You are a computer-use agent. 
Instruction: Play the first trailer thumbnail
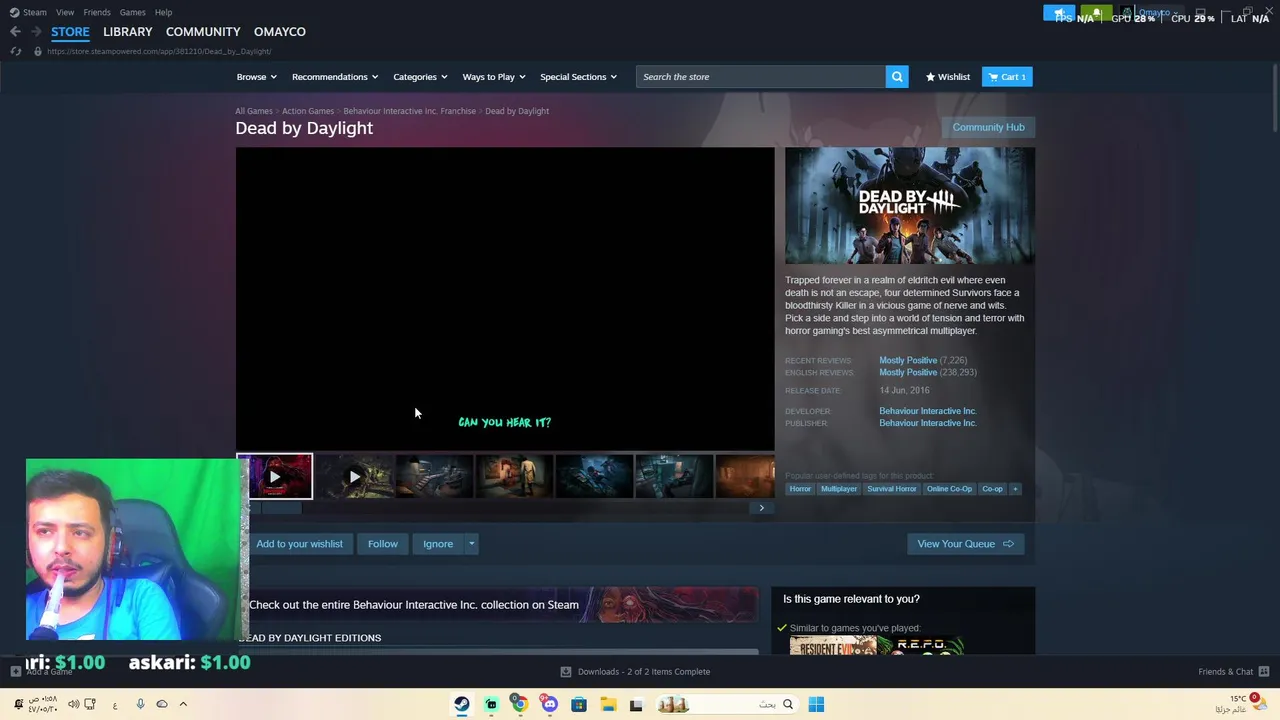coord(275,477)
